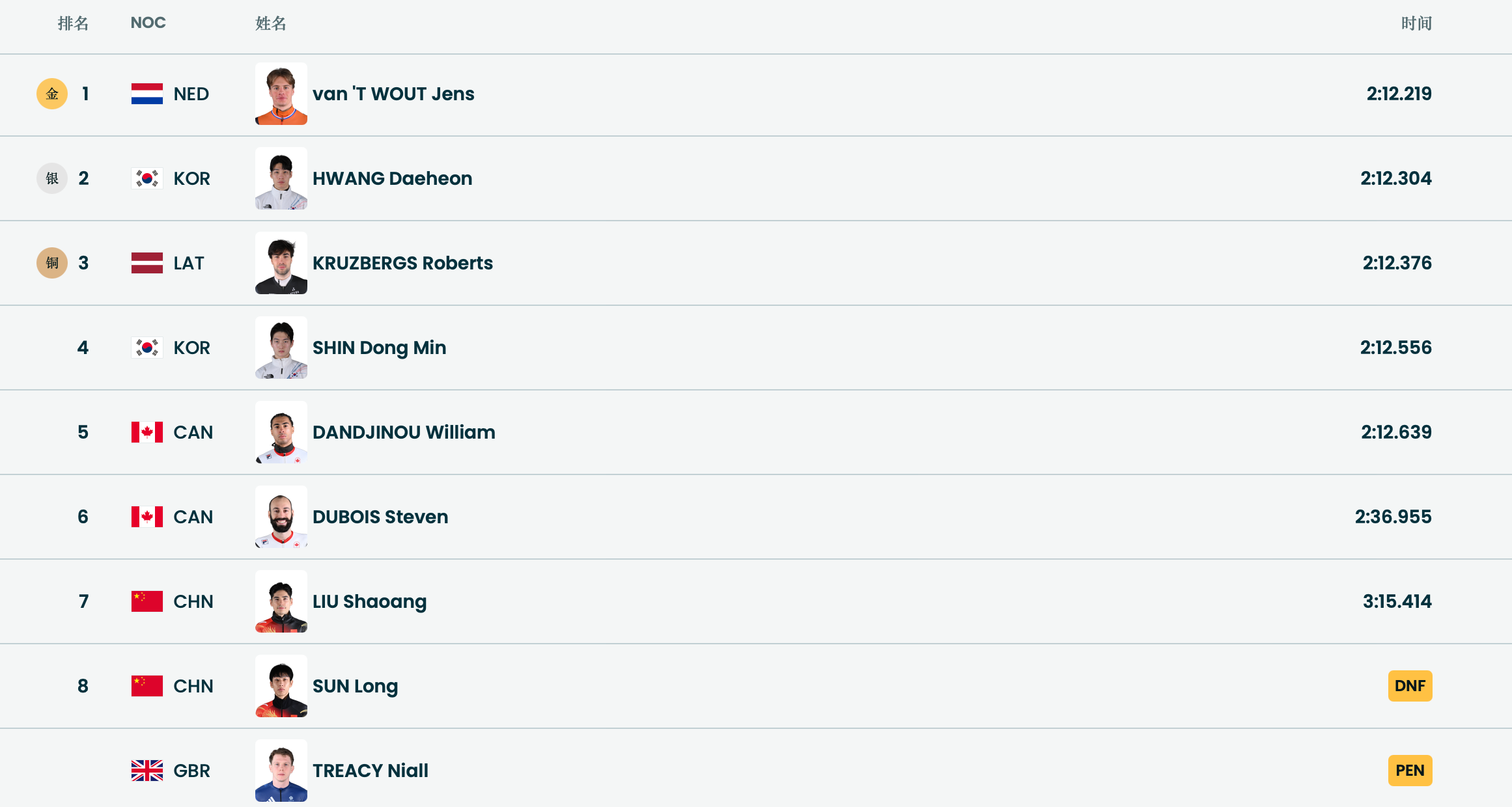Click the bronze medal badge icon

click(x=52, y=263)
